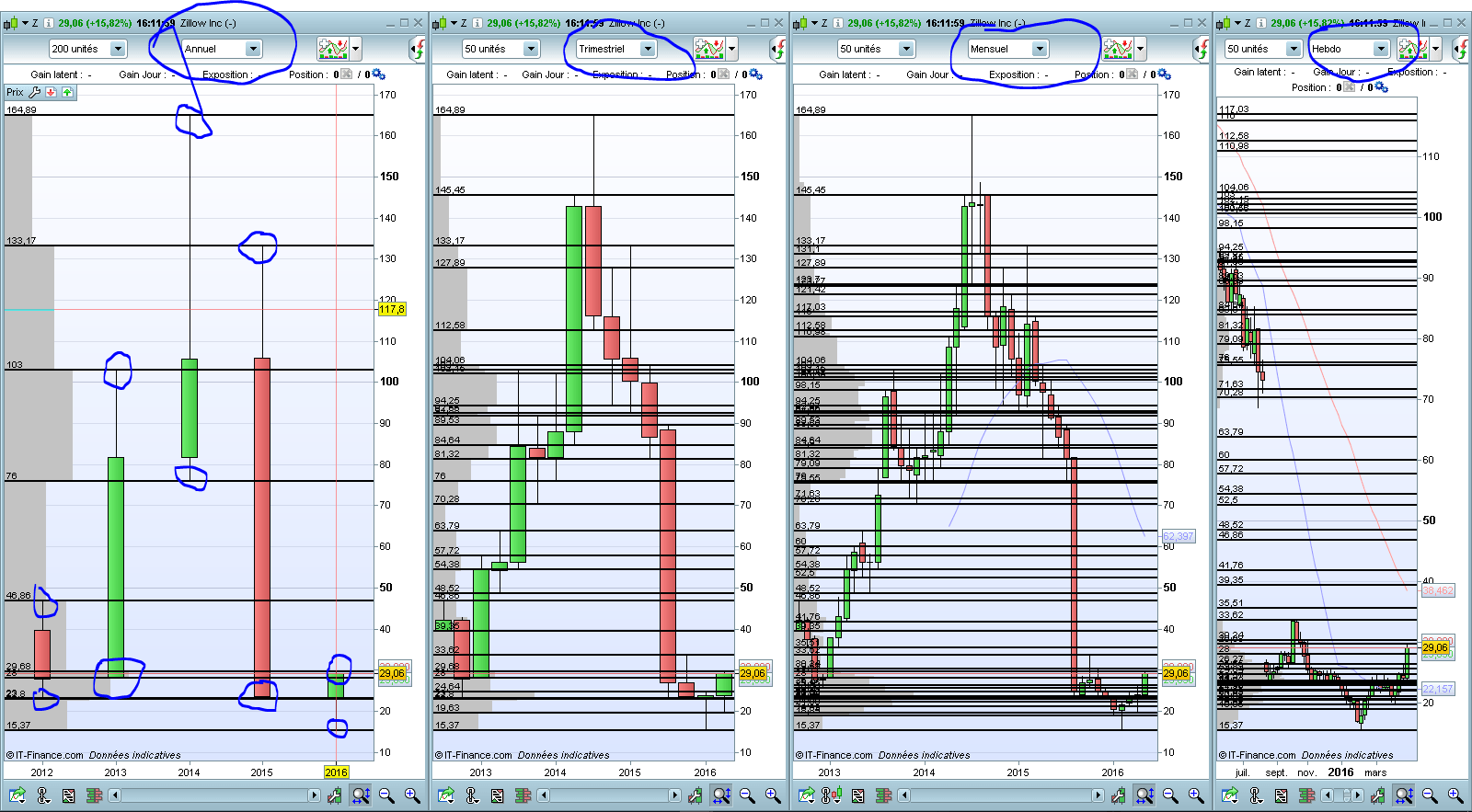Click the Prix label in Annuel chart

pyautogui.click(x=15, y=92)
